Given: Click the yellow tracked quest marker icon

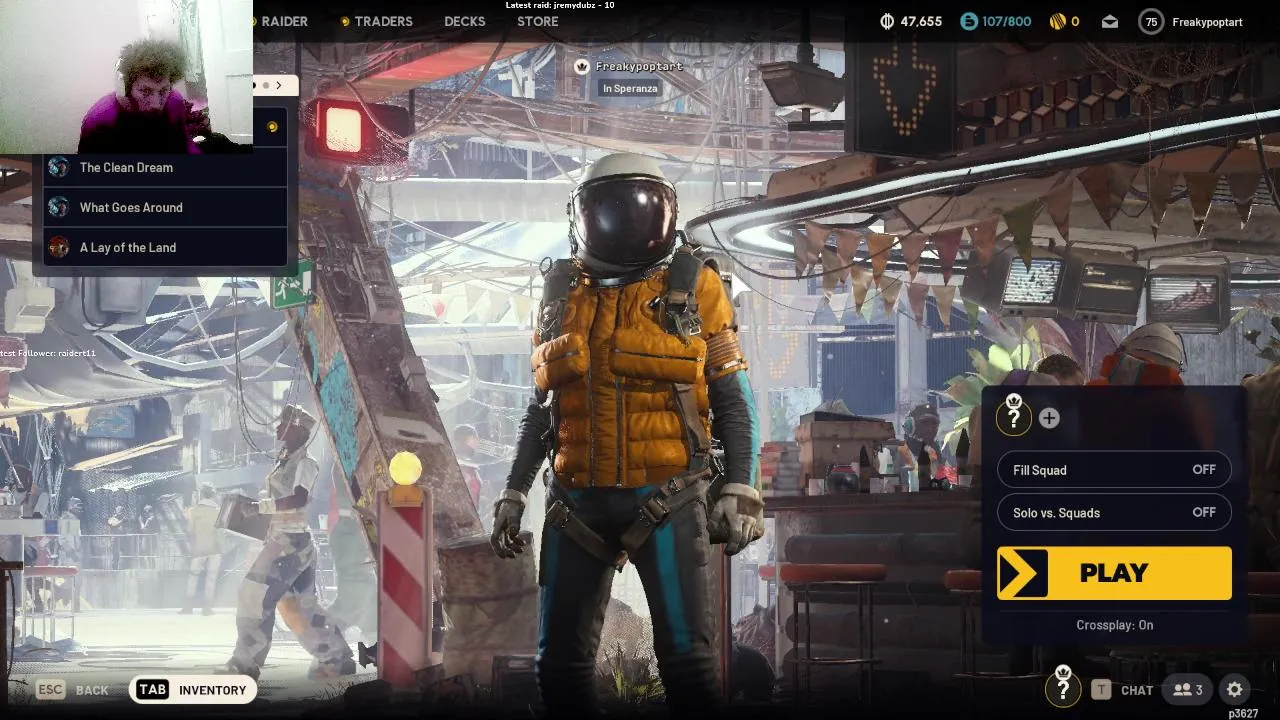Looking at the screenshot, I should 272,127.
